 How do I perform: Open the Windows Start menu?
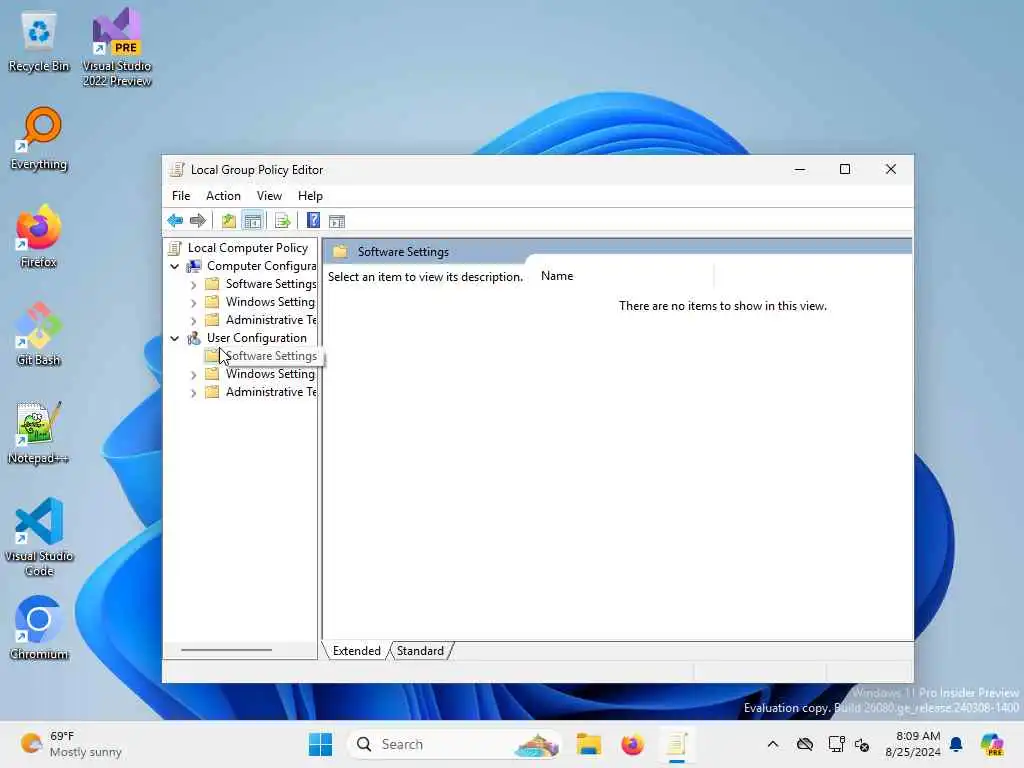coord(320,744)
